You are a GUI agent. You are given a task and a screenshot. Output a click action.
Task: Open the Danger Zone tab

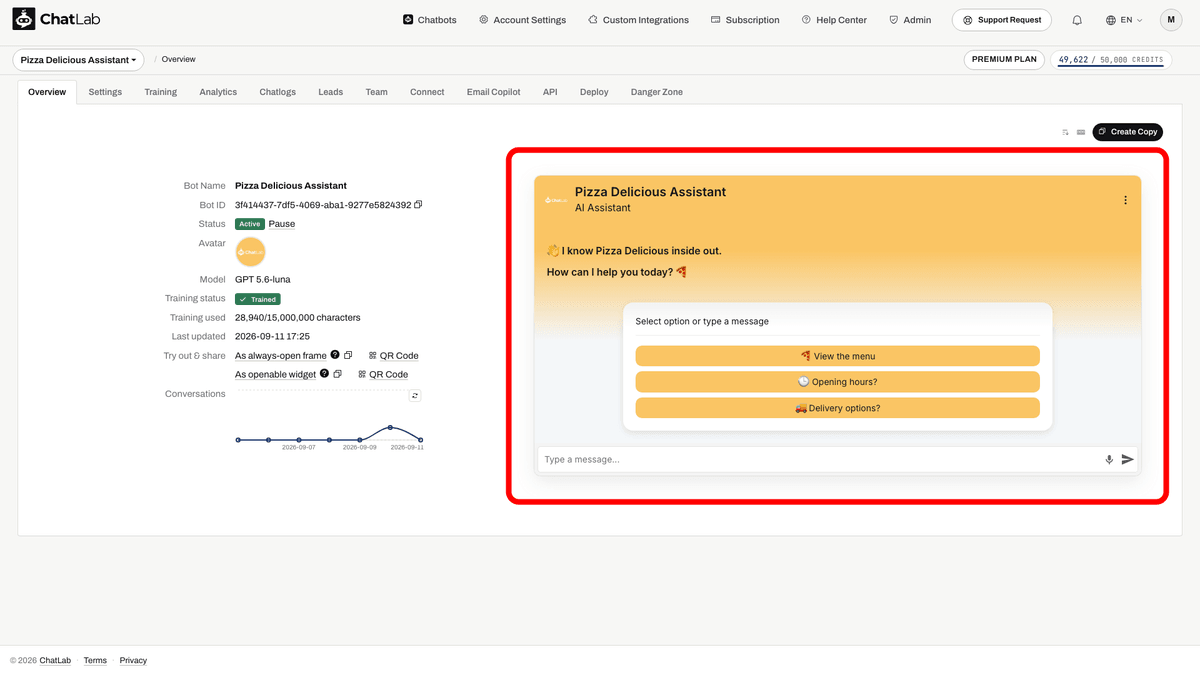pyautogui.click(x=657, y=92)
